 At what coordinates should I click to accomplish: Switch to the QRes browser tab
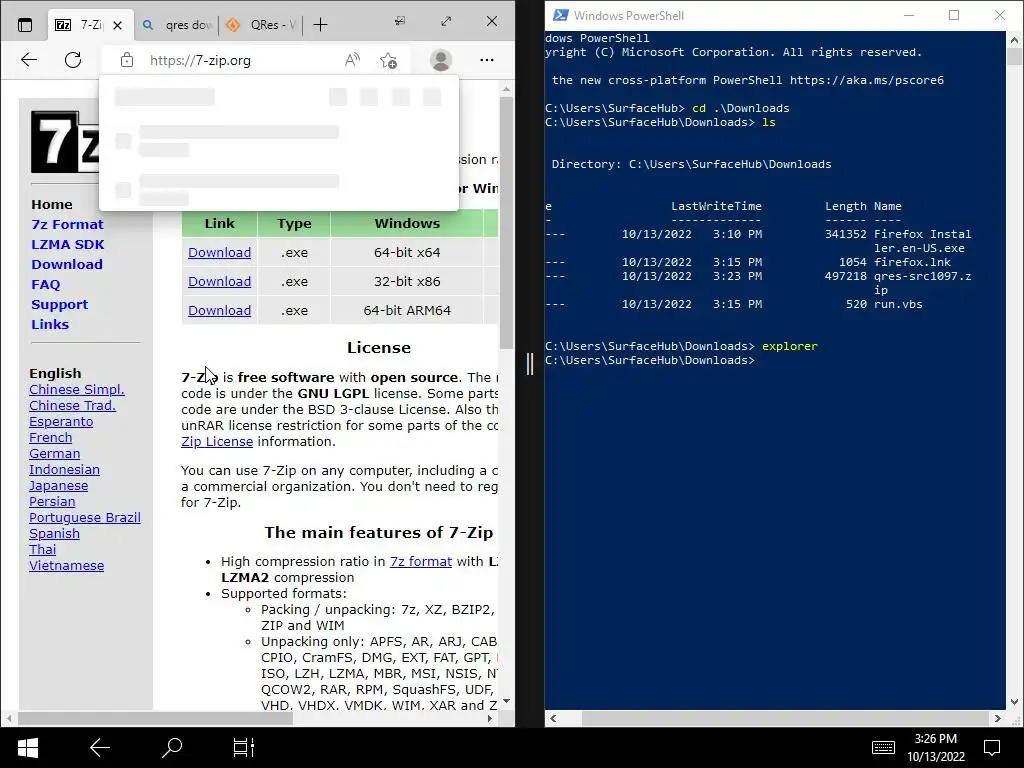coord(261,25)
